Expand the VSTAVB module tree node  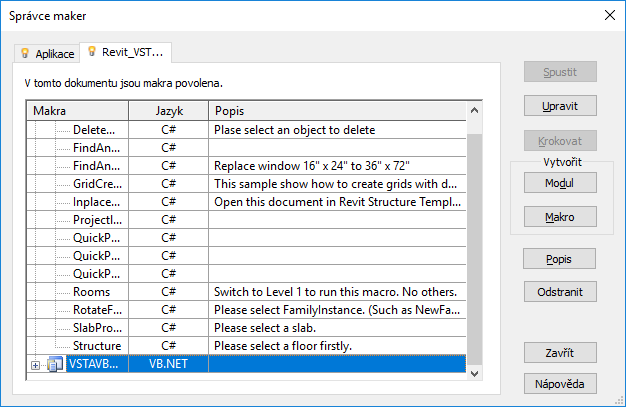36,365
